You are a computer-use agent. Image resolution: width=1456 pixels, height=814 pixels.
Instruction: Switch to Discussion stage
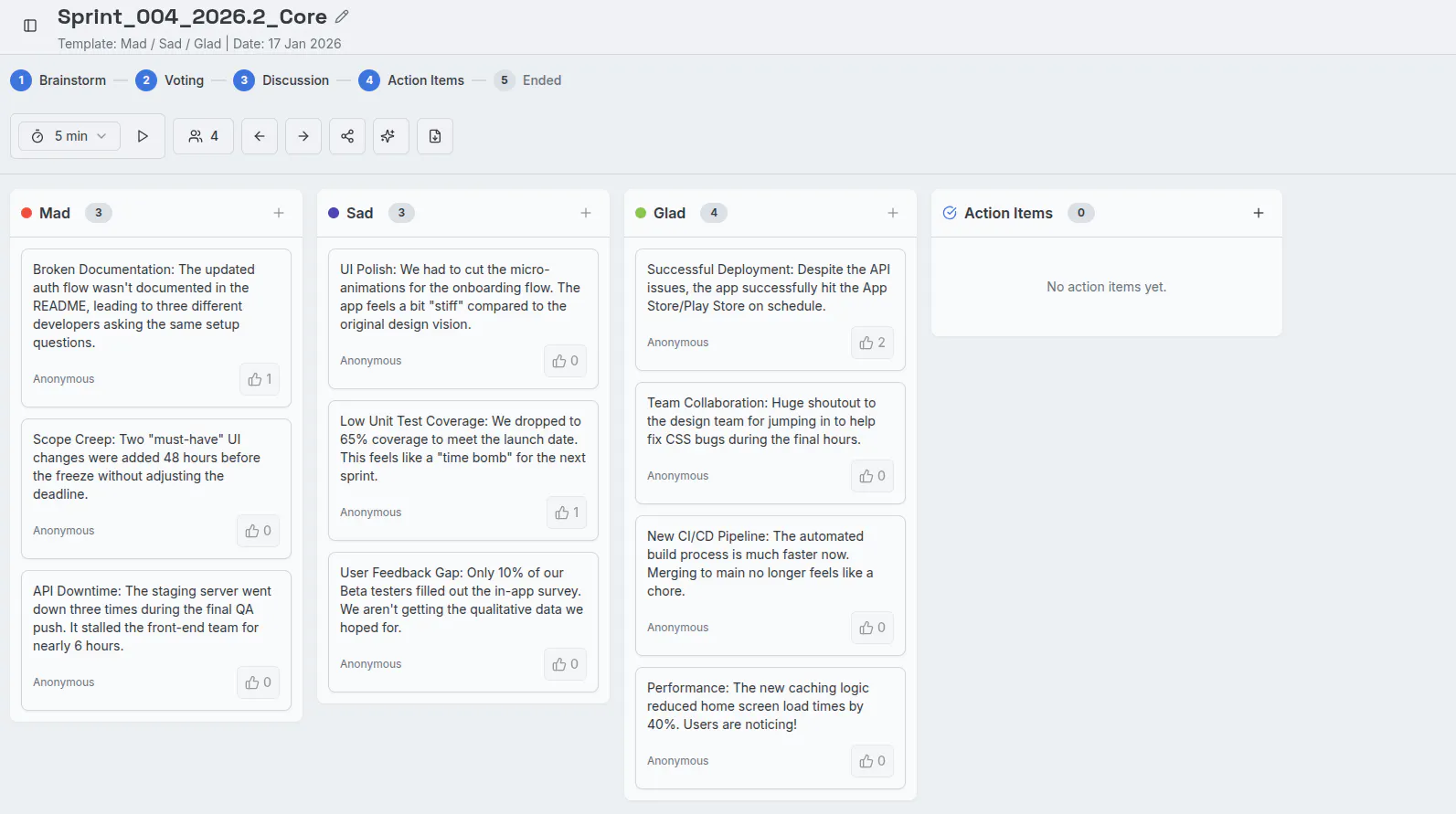click(282, 80)
